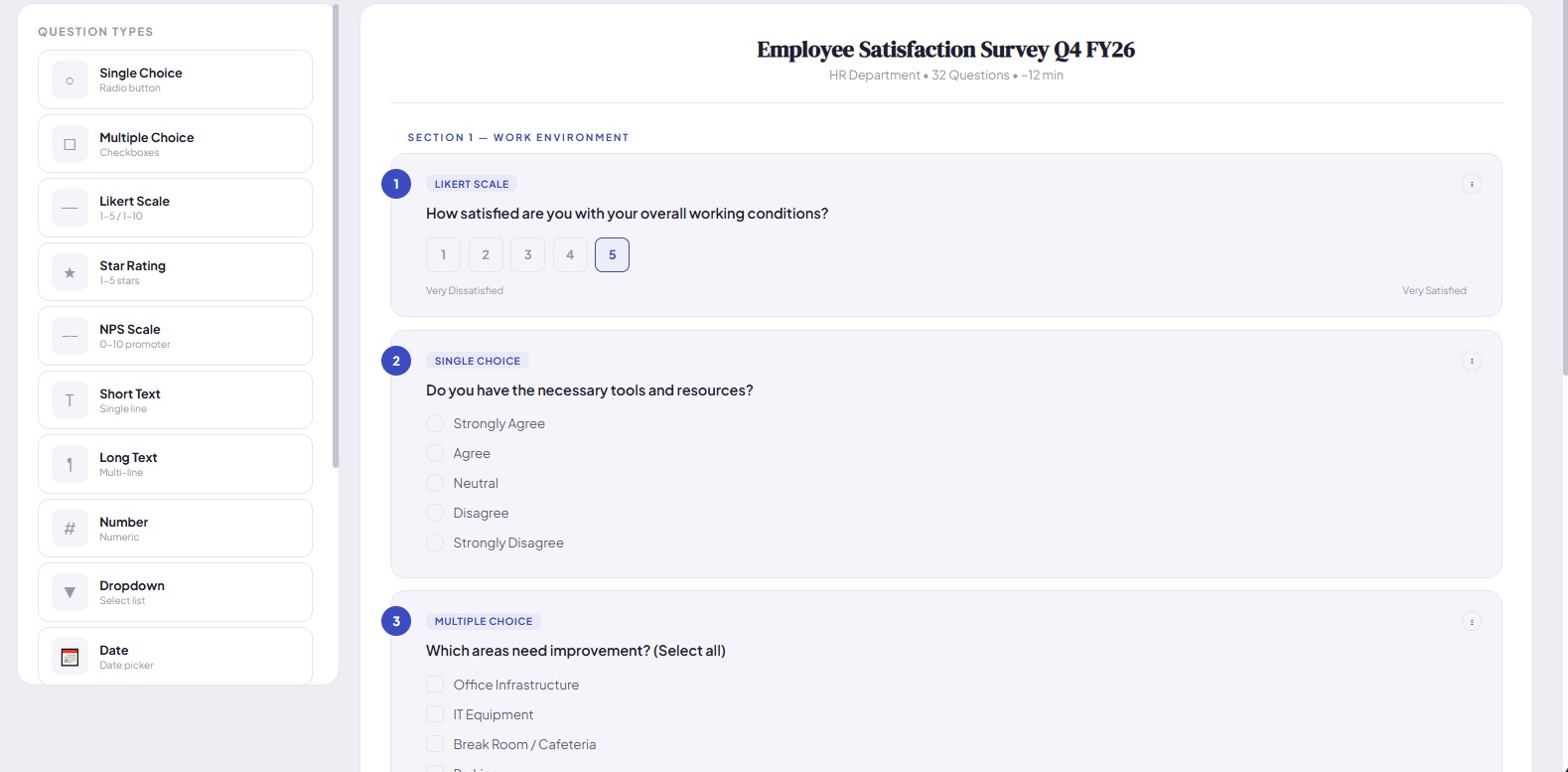This screenshot has width=1568, height=772.
Task: Click the survey title Employee Satisfaction Survey
Action: 945,50
